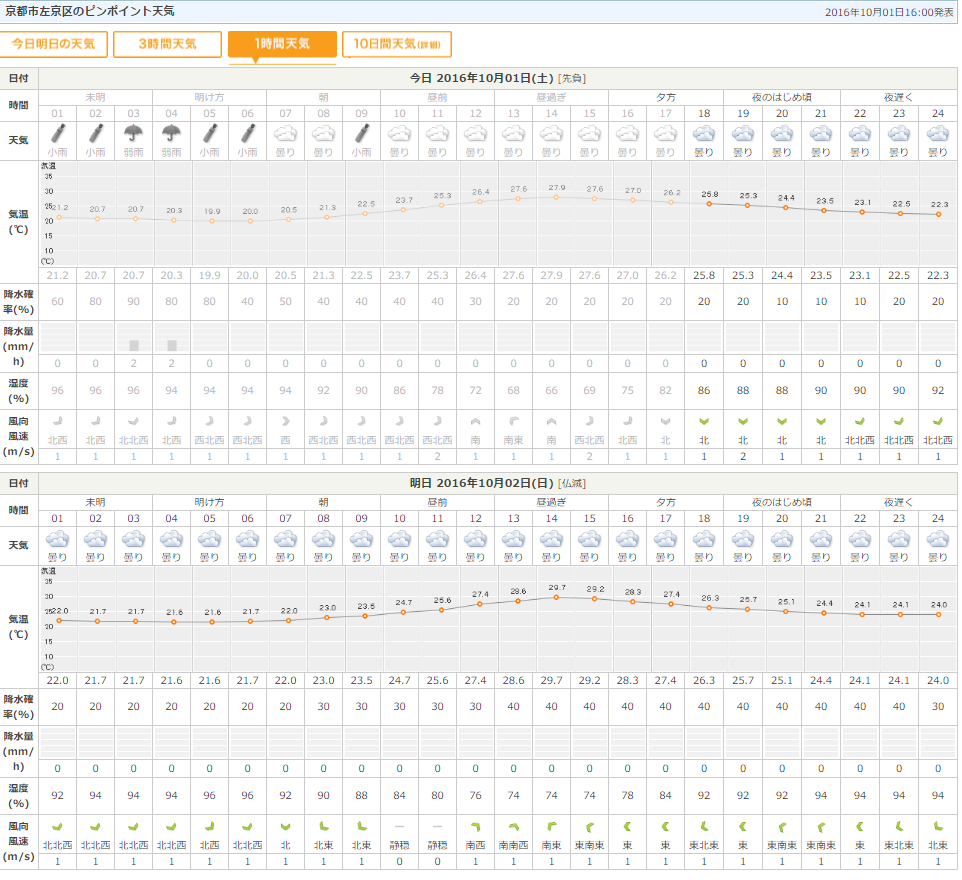Click today's 19時 wind speed value 2
Screen dimensions: 962x880
point(743,457)
